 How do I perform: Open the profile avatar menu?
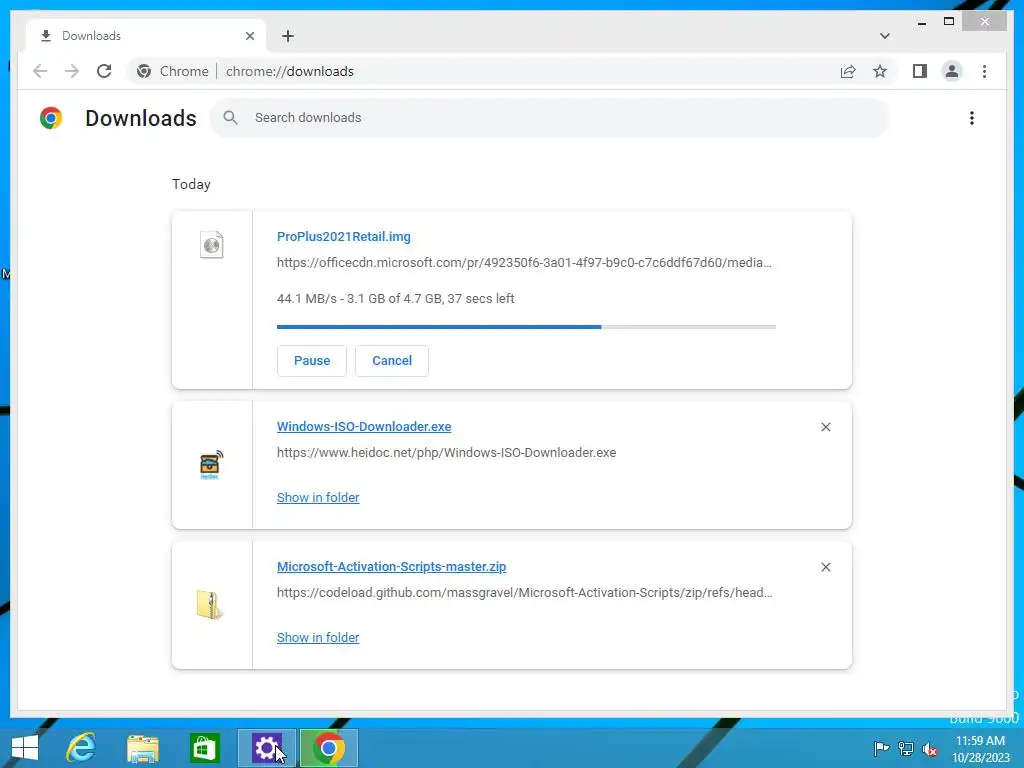pos(952,71)
